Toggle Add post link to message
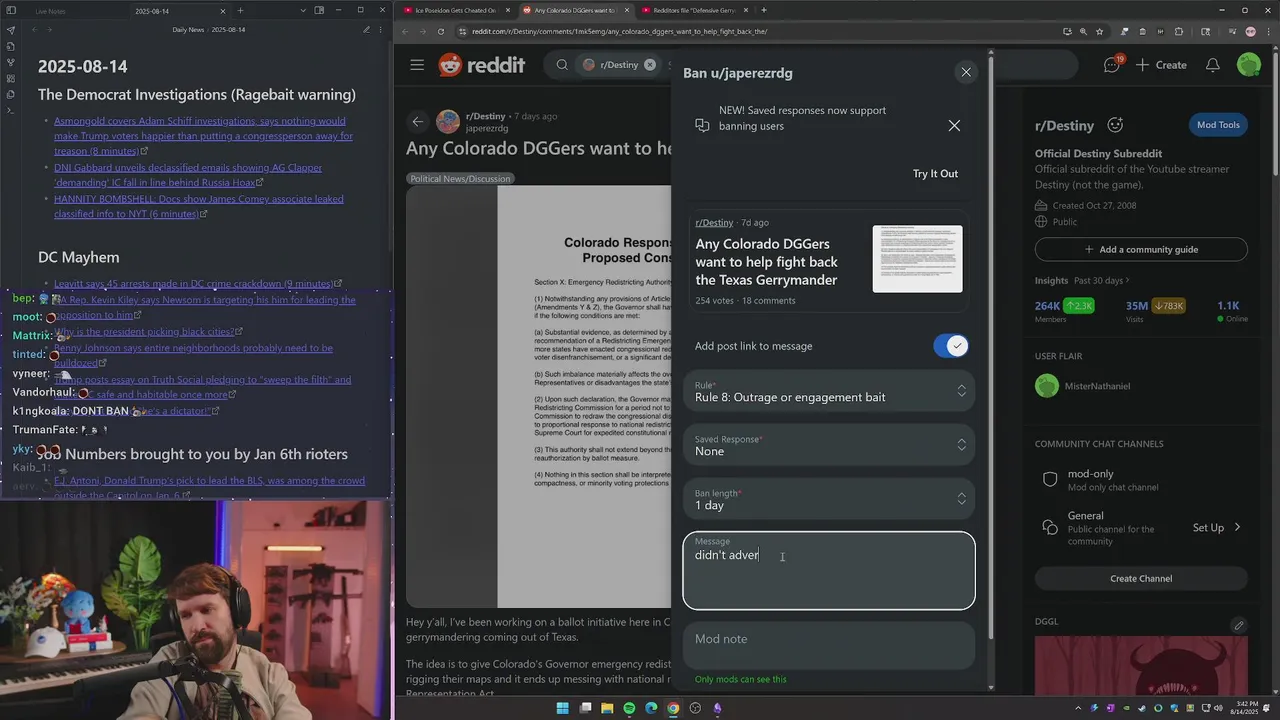The height and width of the screenshot is (720, 1280). point(951,346)
